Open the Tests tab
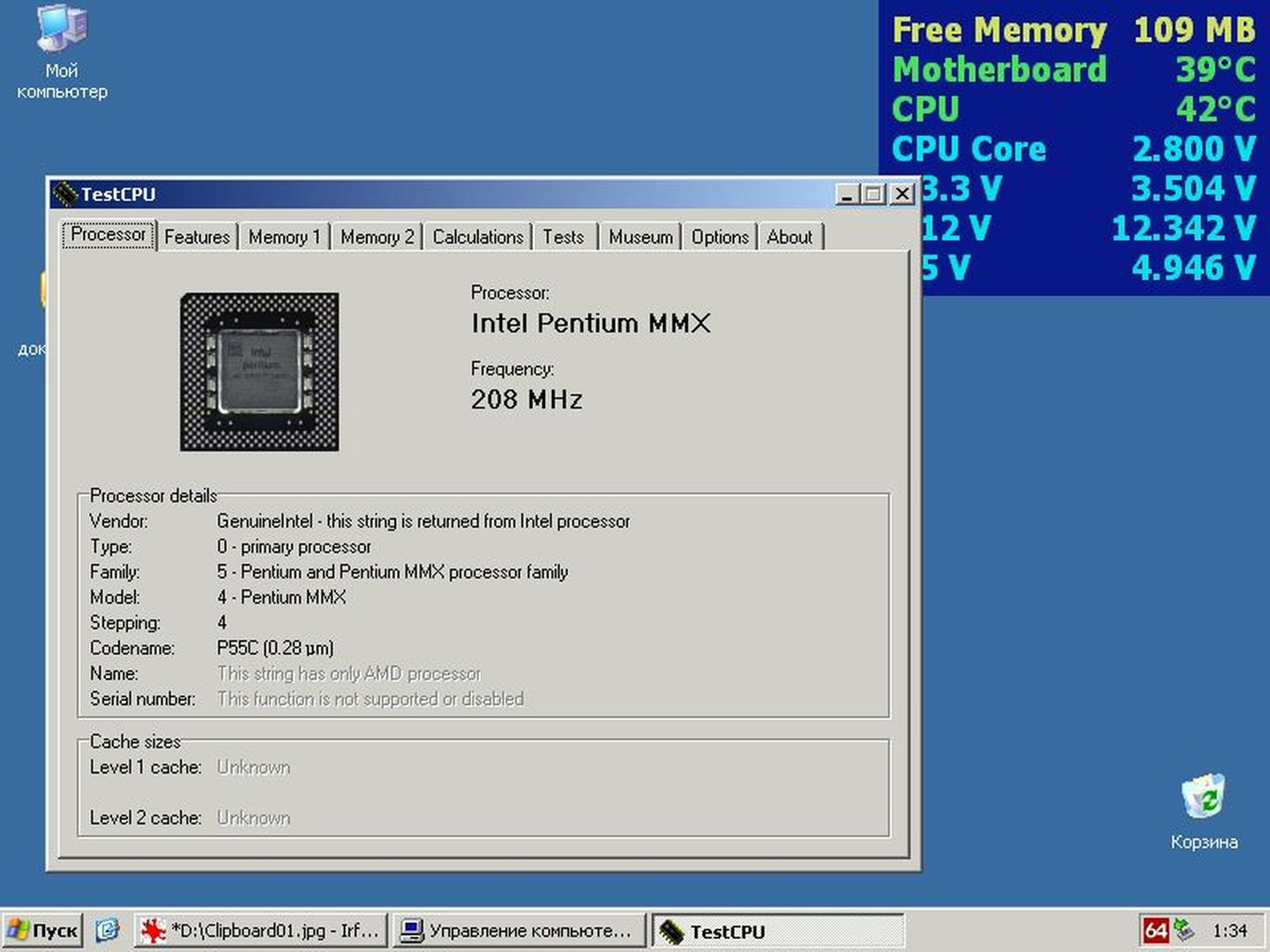Image resolution: width=1270 pixels, height=952 pixels. click(564, 237)
